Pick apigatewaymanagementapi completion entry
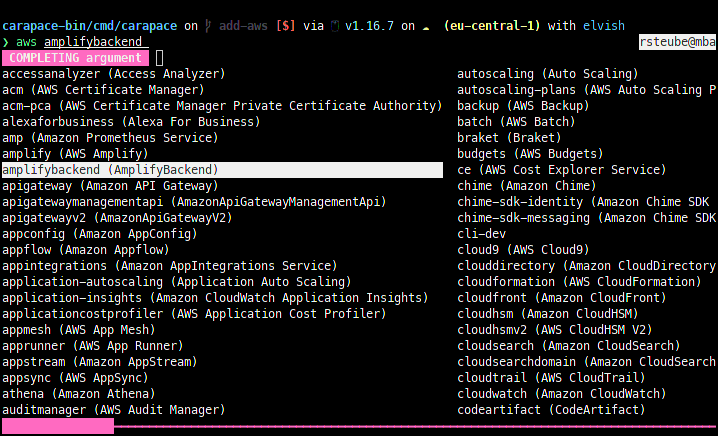The width and height of the screenshot is (718, 436). tap(194, 202)
